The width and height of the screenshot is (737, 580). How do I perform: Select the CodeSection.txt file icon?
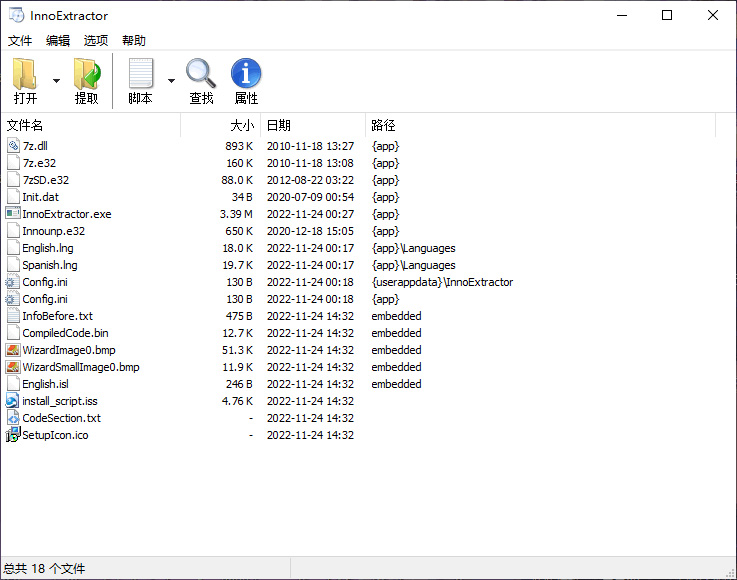tap(13, 418)
